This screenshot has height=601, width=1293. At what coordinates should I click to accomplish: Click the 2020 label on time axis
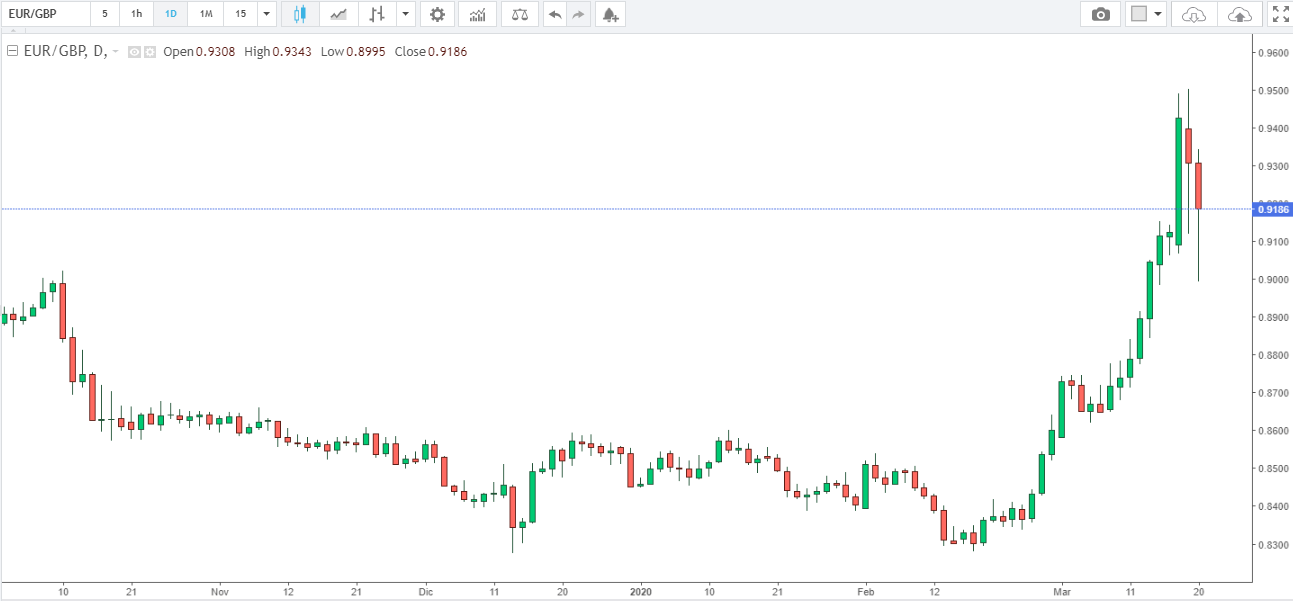640,592
